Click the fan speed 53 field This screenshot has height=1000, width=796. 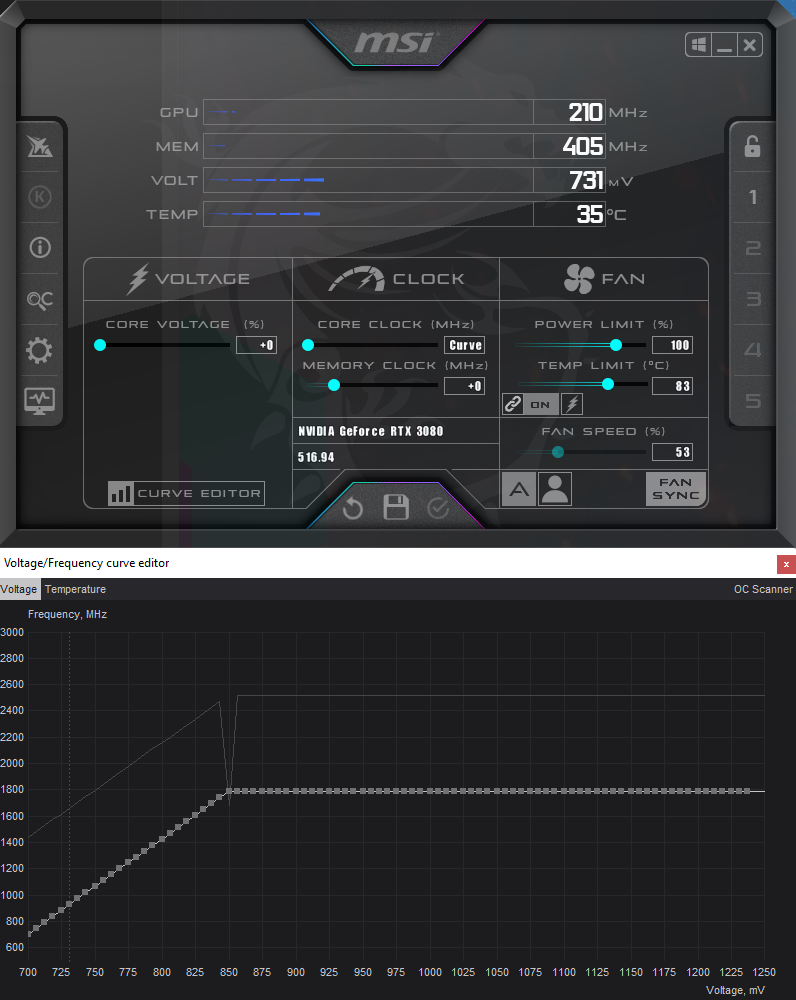[x=672, y=452]
